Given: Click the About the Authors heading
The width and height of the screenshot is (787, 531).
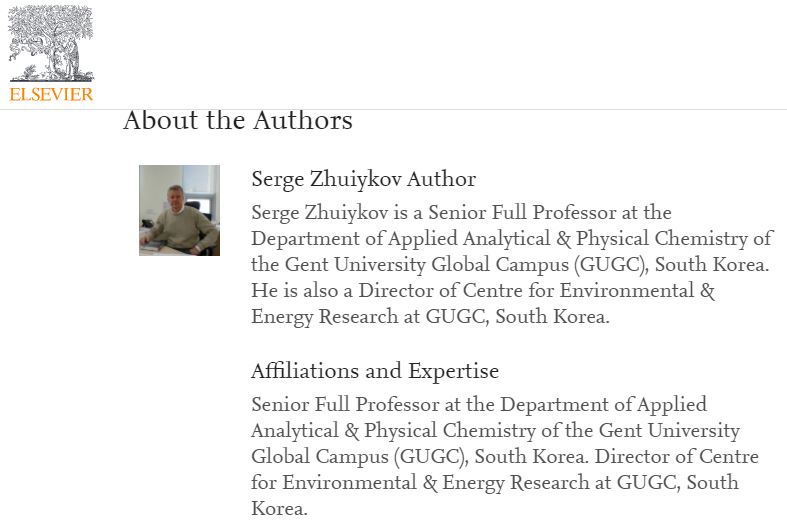Looking at the screenshot, I should coord(238,121).
